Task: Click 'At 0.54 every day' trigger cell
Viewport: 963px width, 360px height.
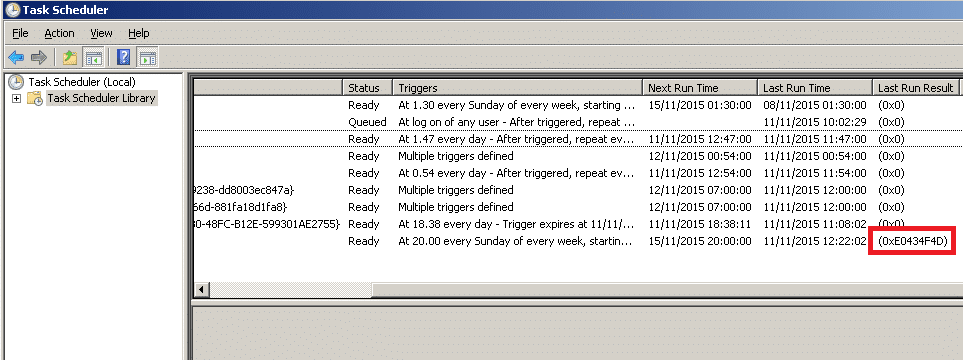Action: click(x=517, y=173)
